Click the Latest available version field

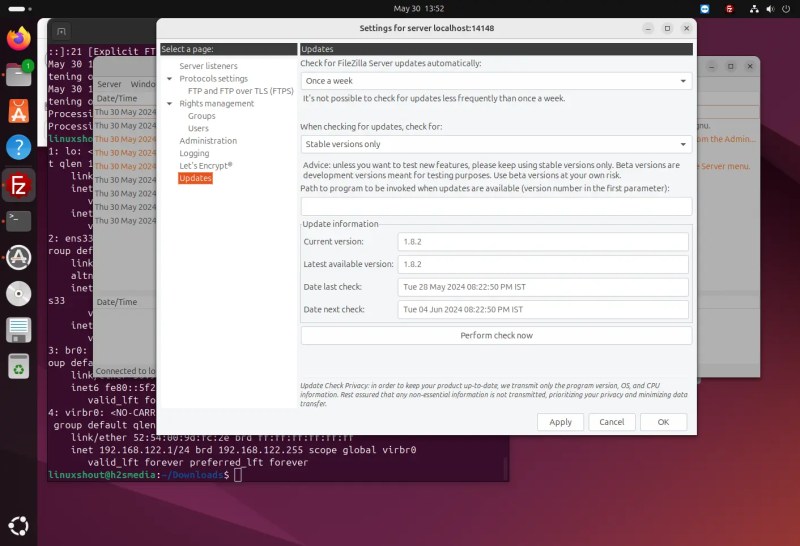[543, 264]
